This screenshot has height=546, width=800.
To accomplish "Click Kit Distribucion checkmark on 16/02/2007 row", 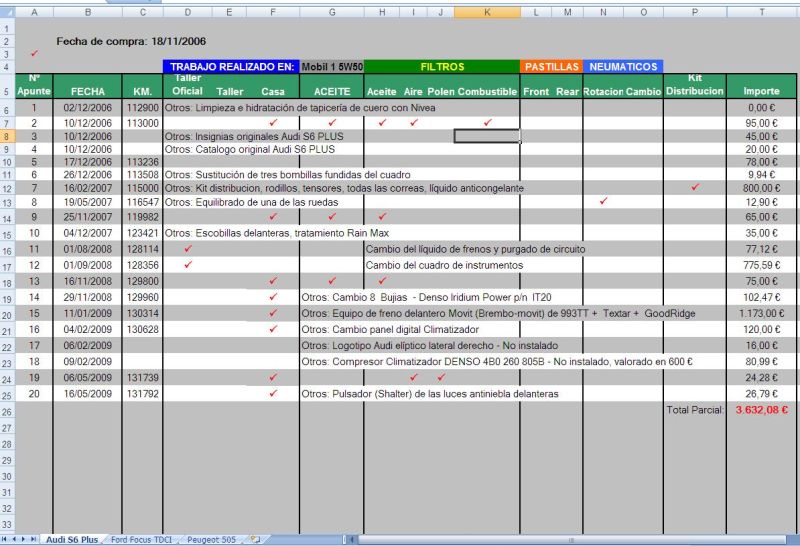I will tap(695, 187).
